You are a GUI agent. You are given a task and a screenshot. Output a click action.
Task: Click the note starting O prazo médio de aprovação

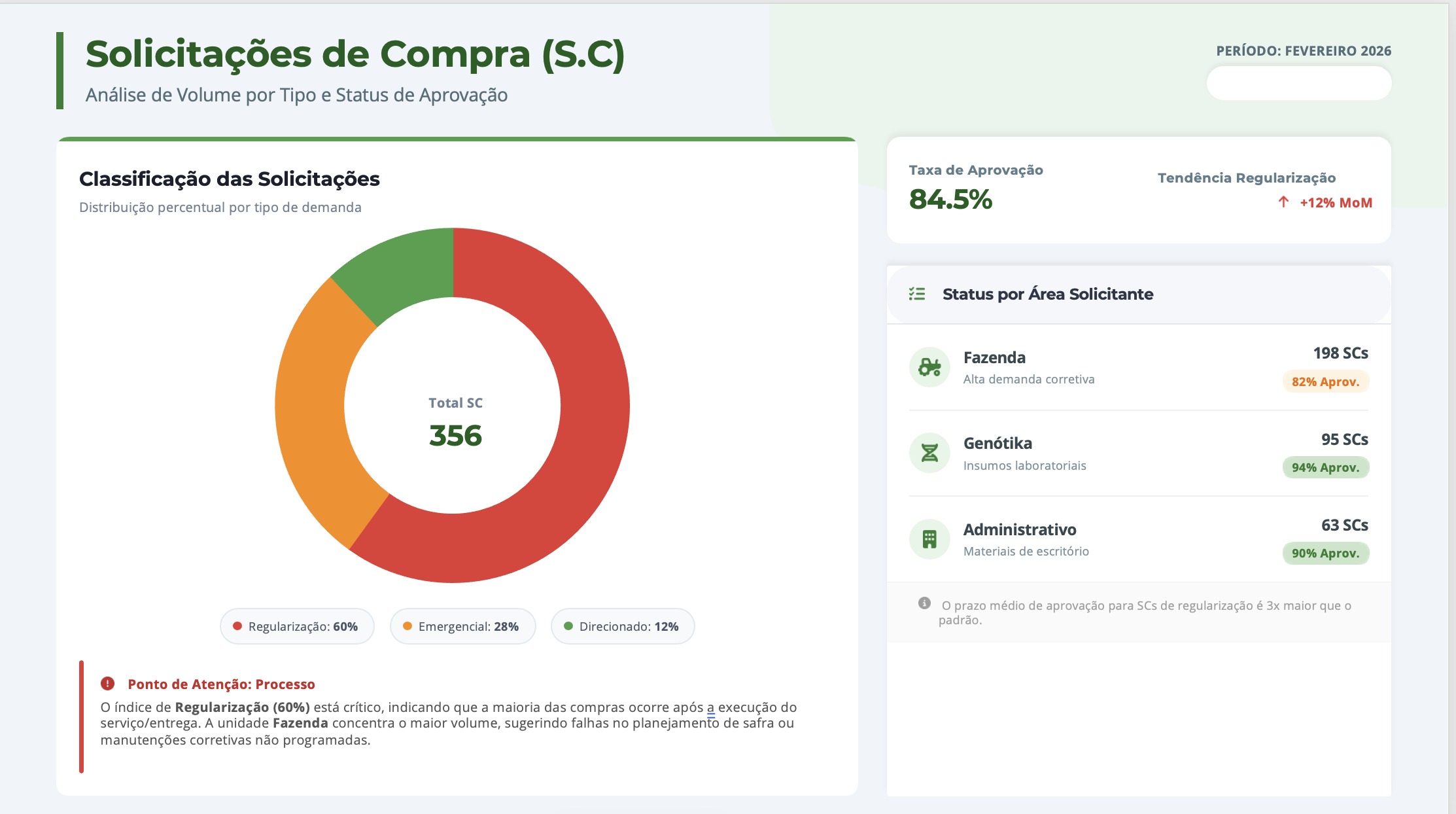[1145, 612]
